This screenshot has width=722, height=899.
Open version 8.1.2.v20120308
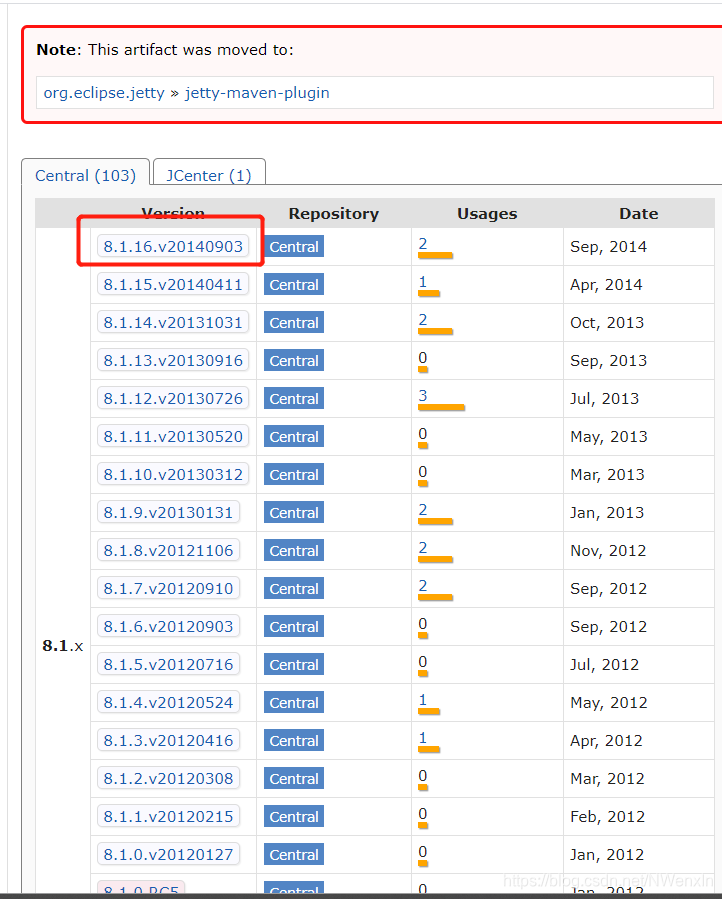[169, 778]
